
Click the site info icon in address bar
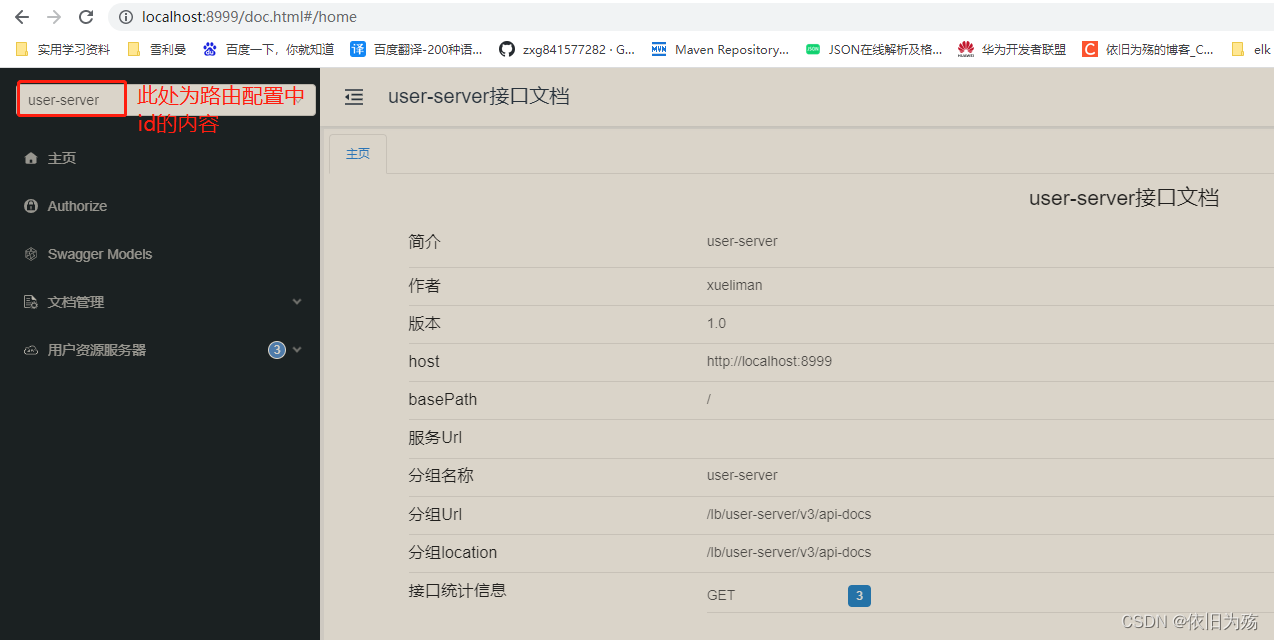(125, 16)
